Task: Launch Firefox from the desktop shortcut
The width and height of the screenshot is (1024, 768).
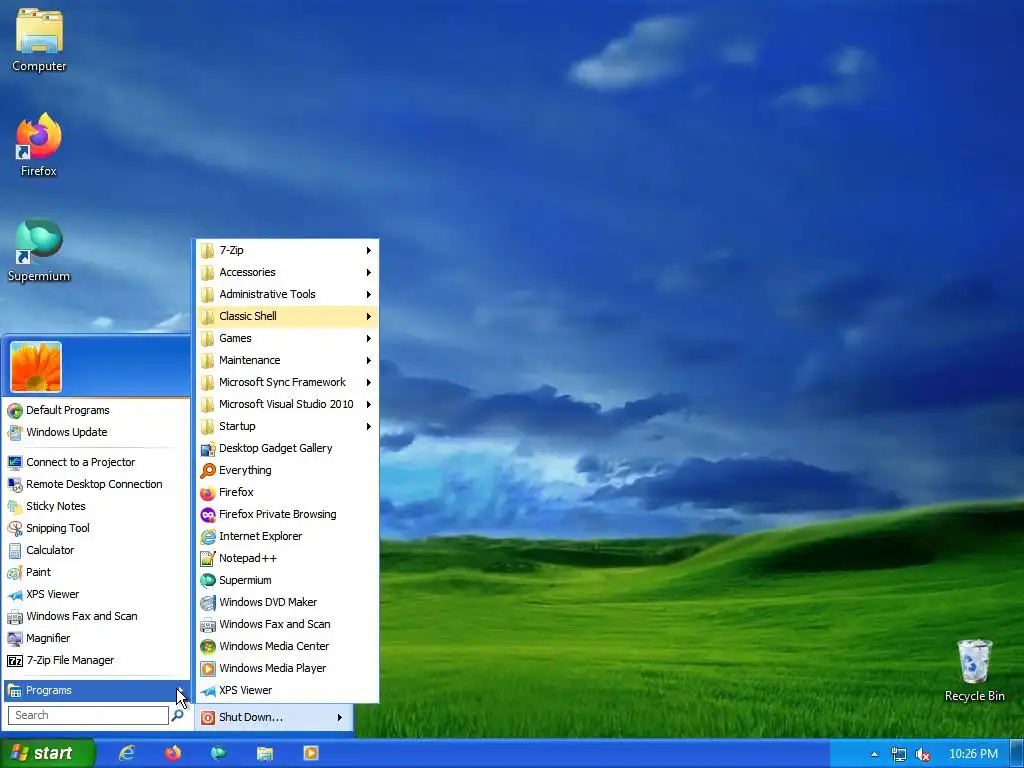Action: coord(39,145)
